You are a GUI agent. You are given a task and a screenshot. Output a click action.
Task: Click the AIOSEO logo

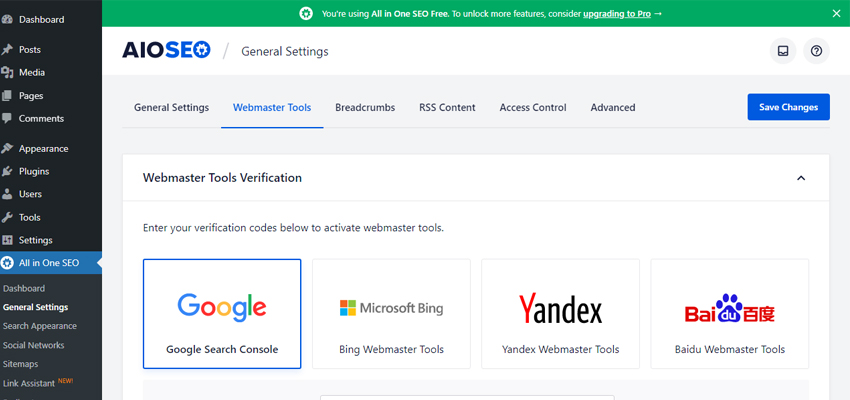(x=166, y=51)
